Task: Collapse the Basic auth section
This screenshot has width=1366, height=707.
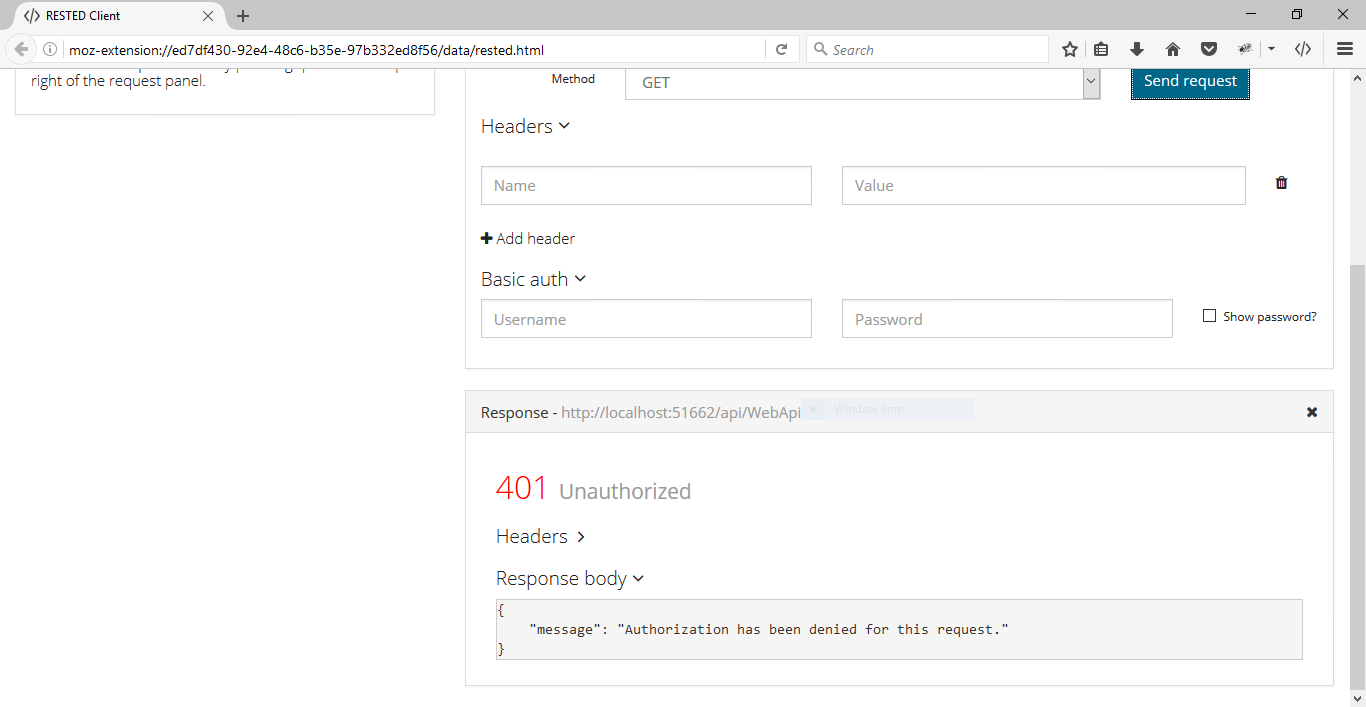Action: [x=533, y=279]
